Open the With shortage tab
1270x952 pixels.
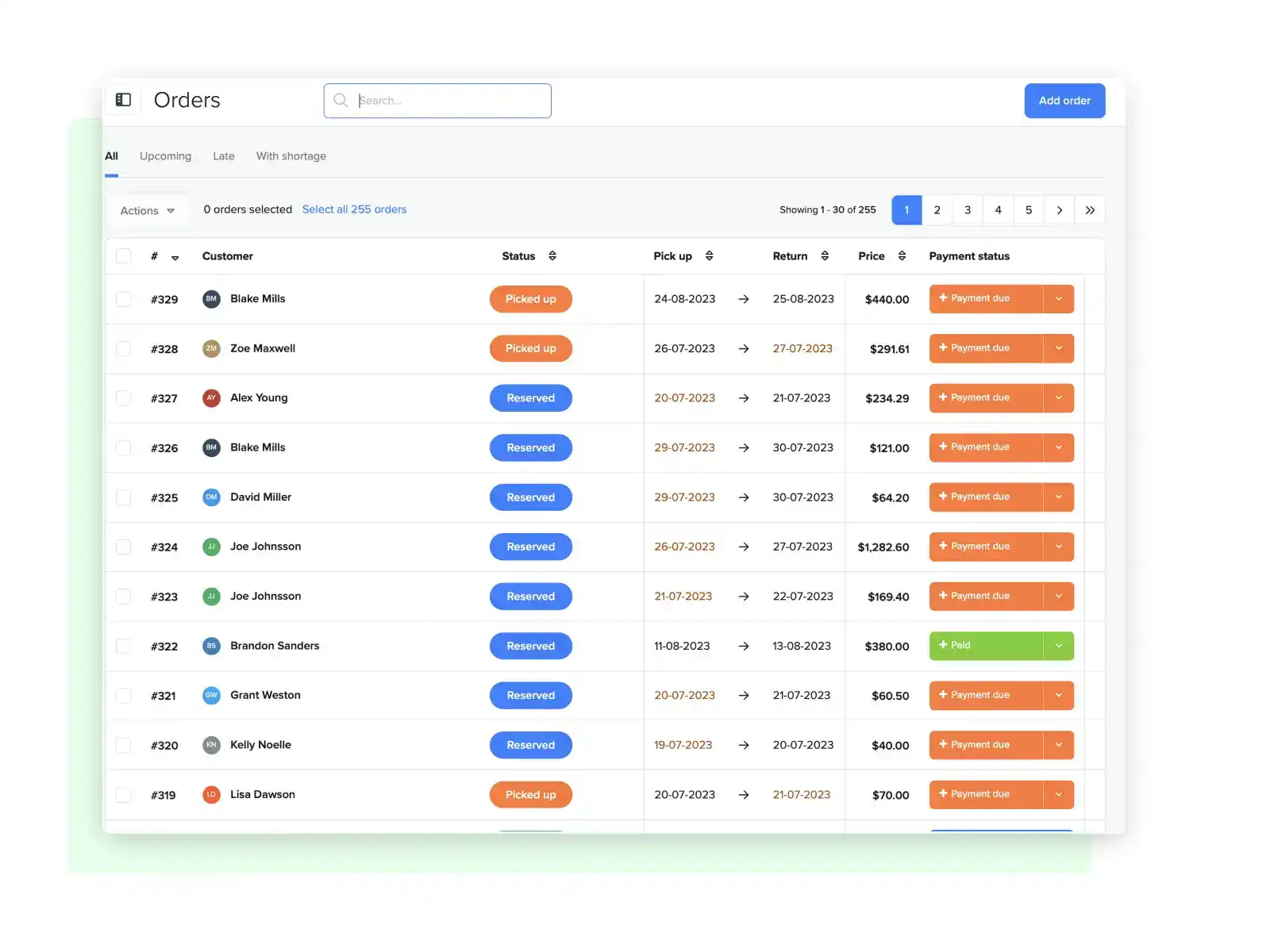pyautogui.click(x=291, y=155)
